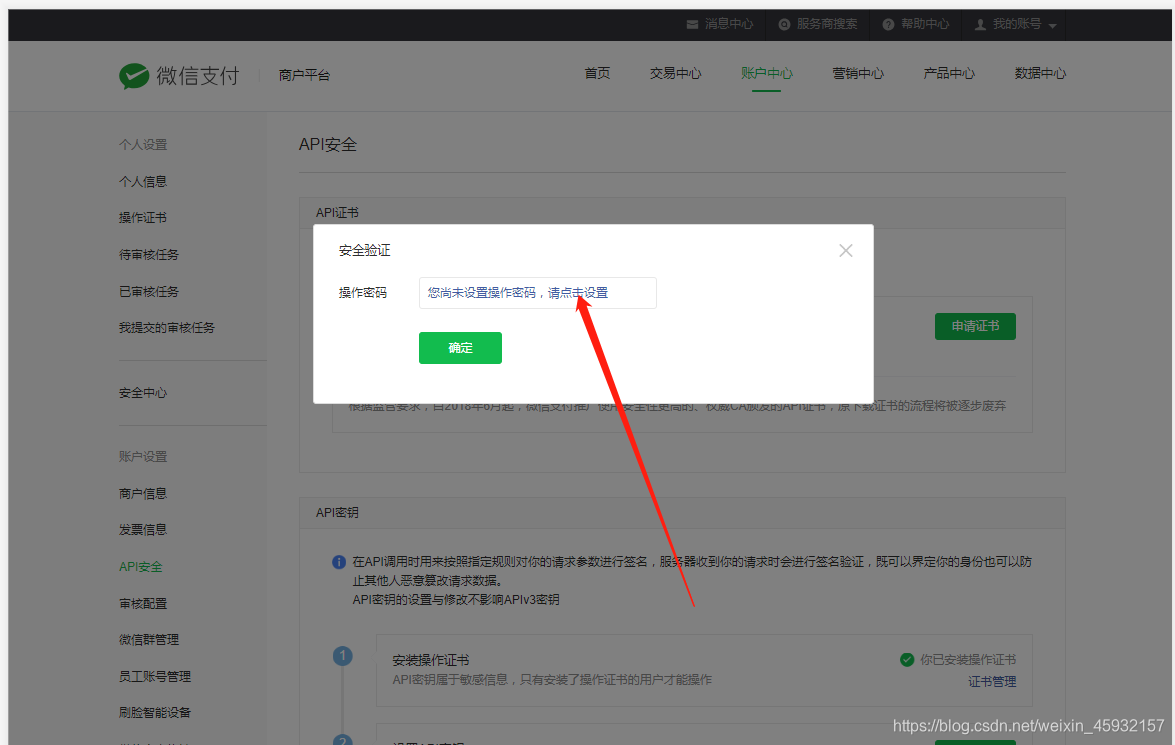The image size is (1175, 745).
Task: Click the API安全 page heading
Action: click(x=327, y=145)
